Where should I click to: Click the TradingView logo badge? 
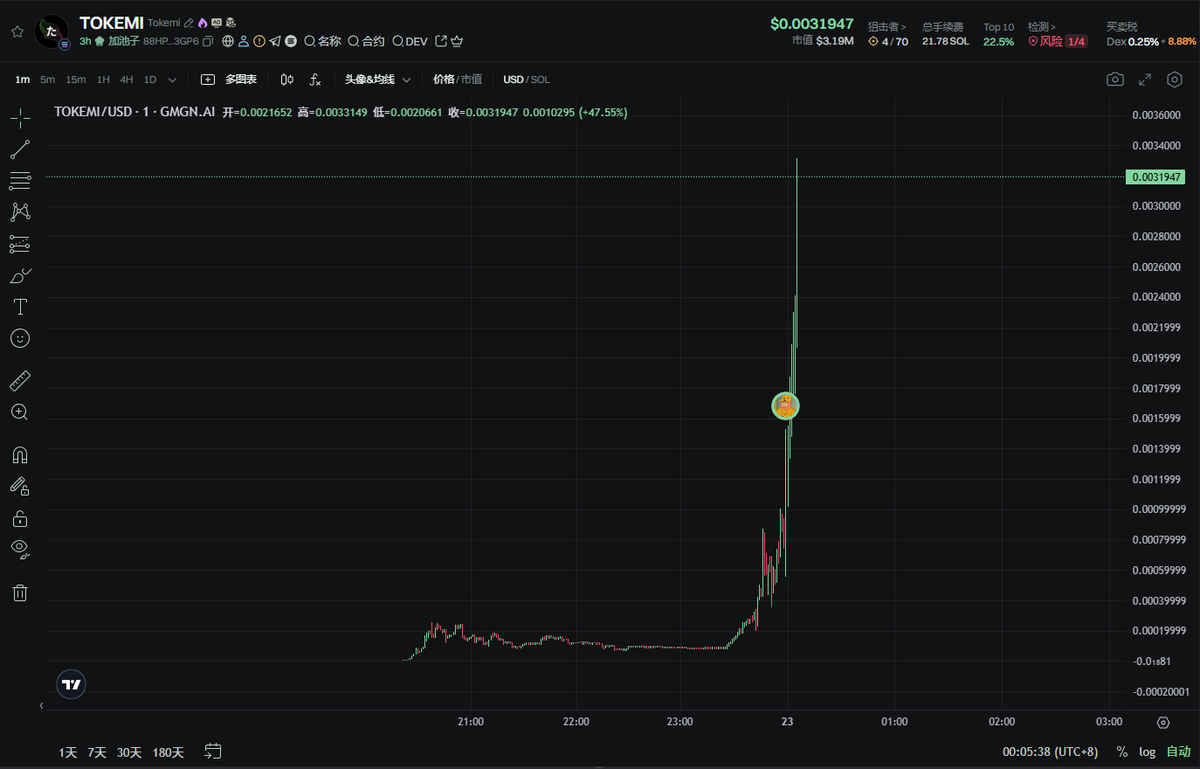[x=71, y=685]
